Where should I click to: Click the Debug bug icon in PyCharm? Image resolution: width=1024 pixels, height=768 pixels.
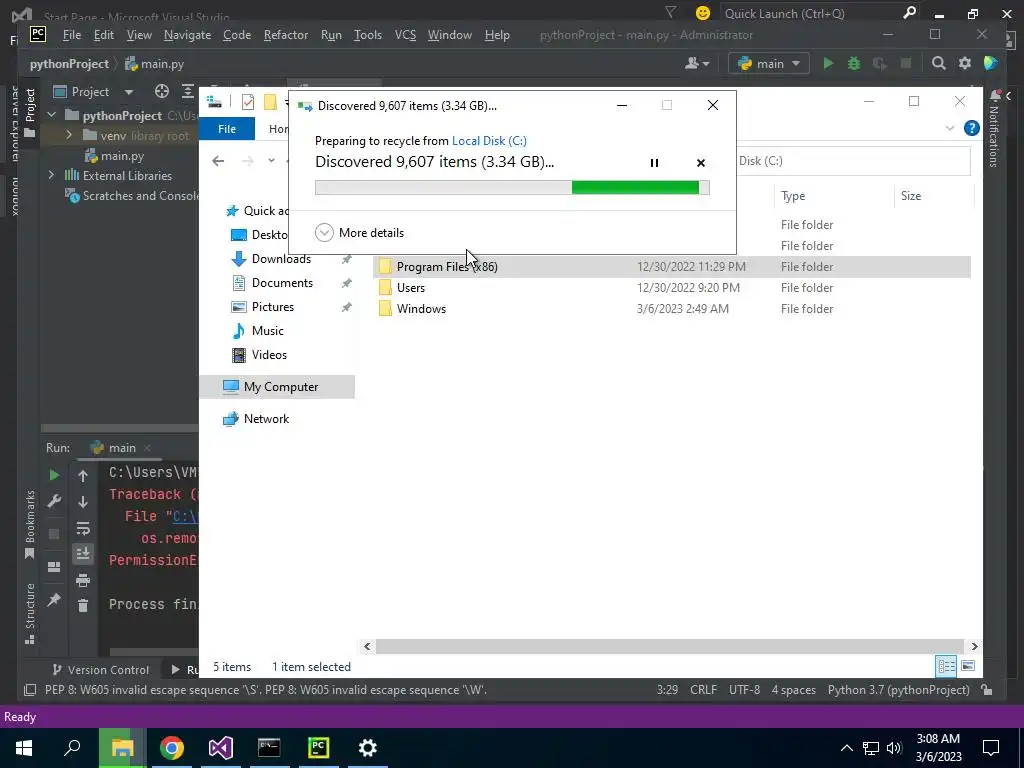click(854, 63)
